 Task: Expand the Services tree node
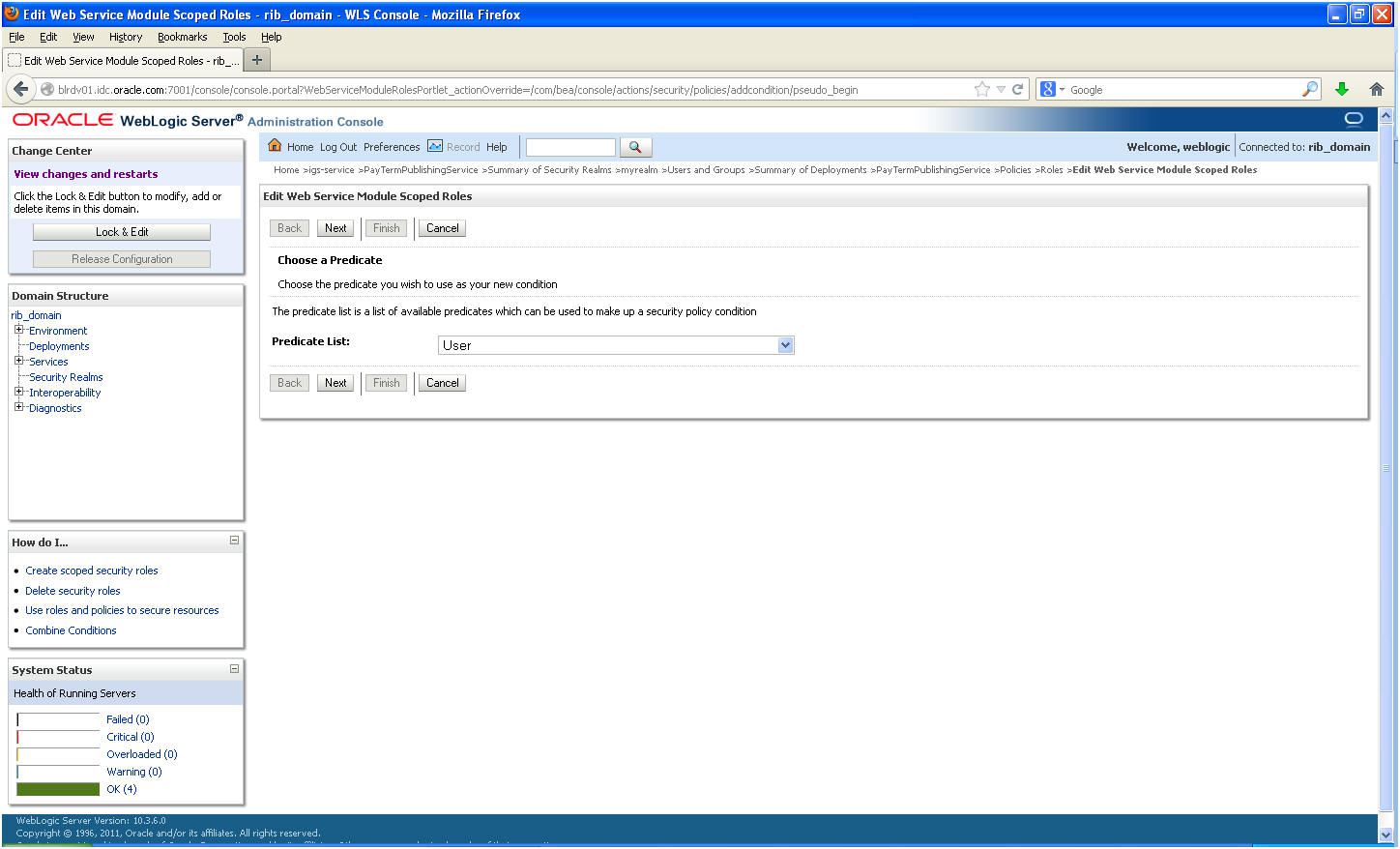pyautogui.click(x=18, y=361)
